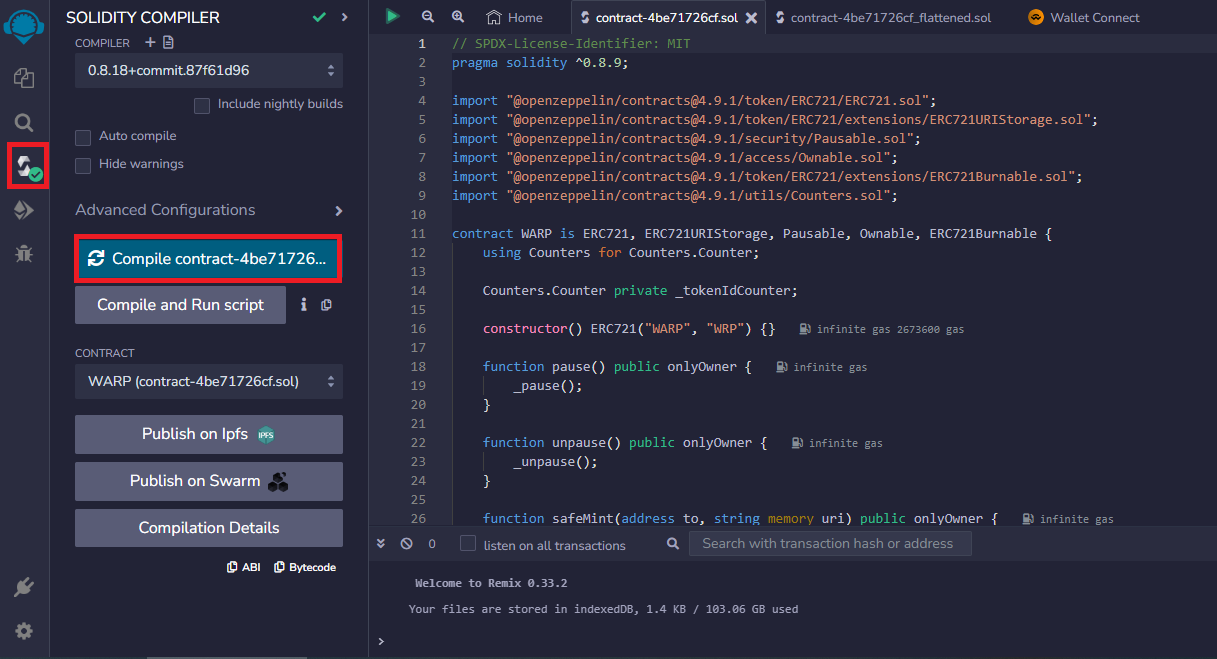This screenshot has width=1217, height=659.
Task: Click Compile contract-4be71726 button
Action: coord(208,259)
